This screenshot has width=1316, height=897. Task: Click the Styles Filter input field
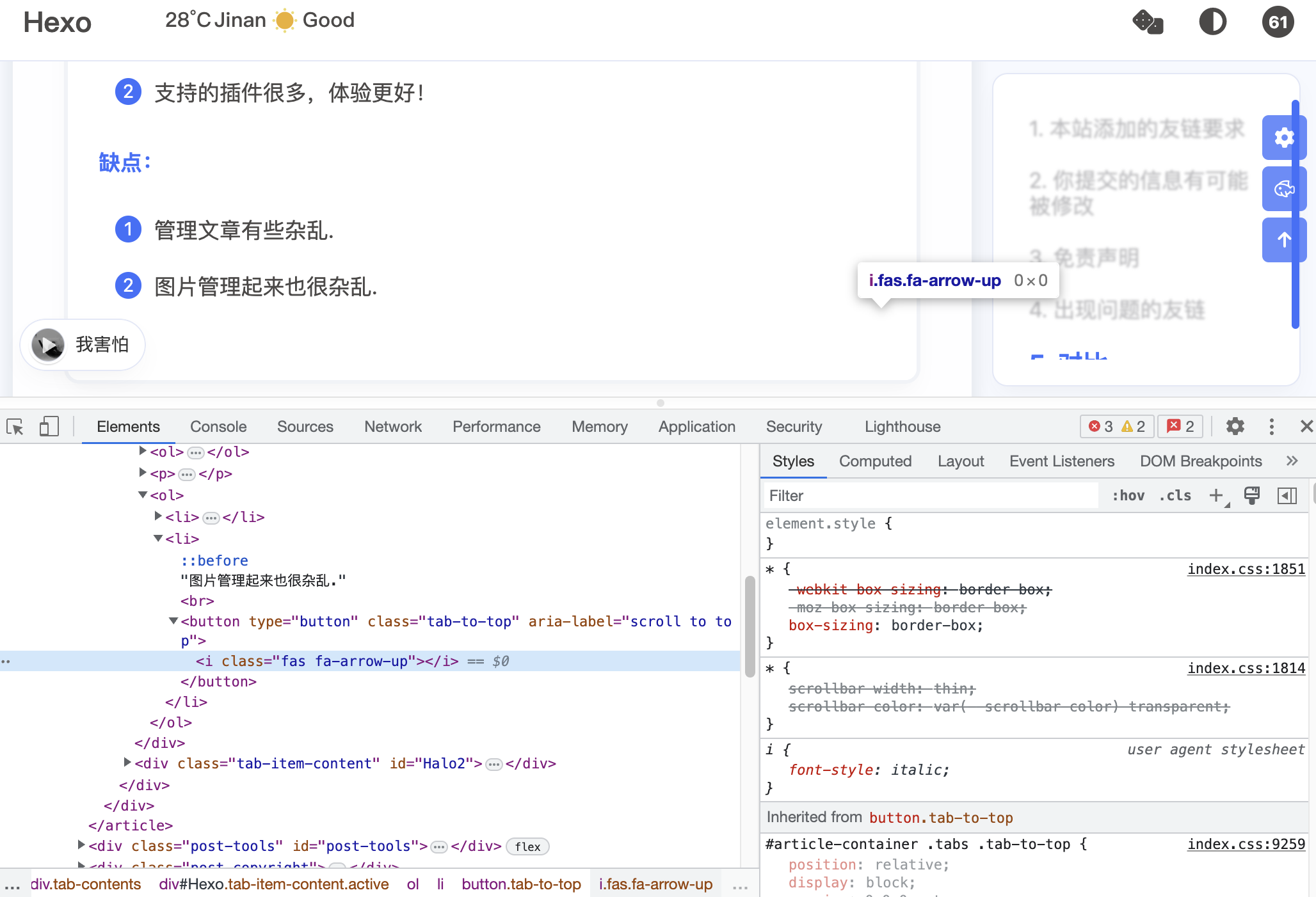pyautogui.click(x=896, y=495)
